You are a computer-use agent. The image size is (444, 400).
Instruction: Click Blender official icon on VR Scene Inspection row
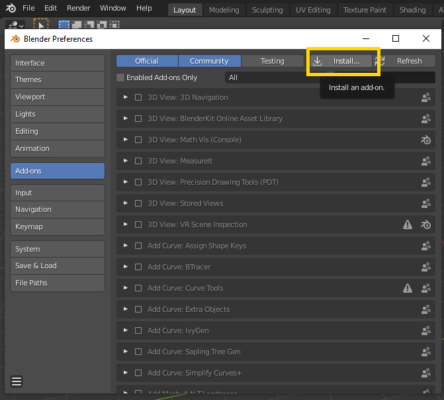[426, 225]
